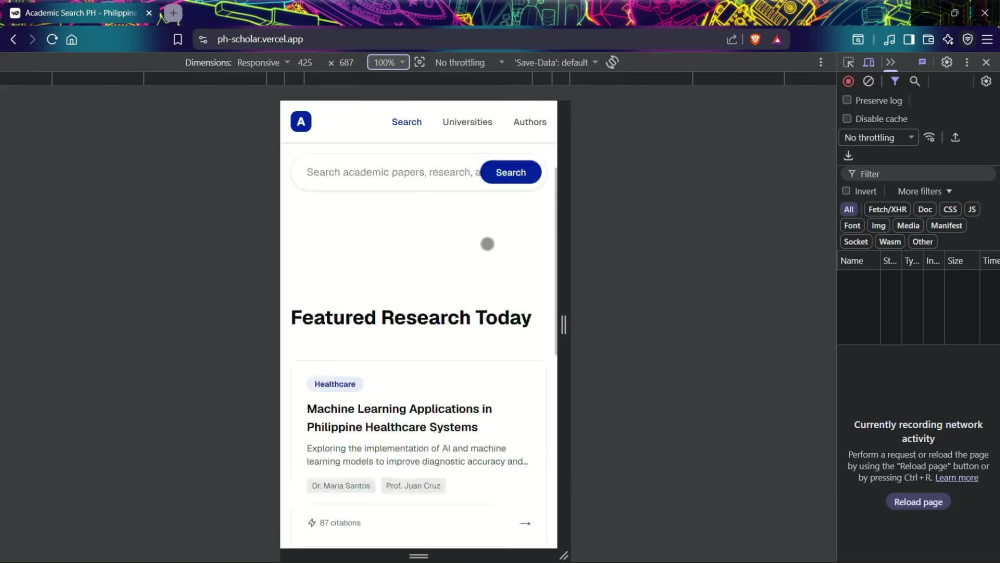The image size is (1000, 563).
Task: Click the Dr. Maria Santos author tag
Action: pyautogui.click(x=341, y=486)
